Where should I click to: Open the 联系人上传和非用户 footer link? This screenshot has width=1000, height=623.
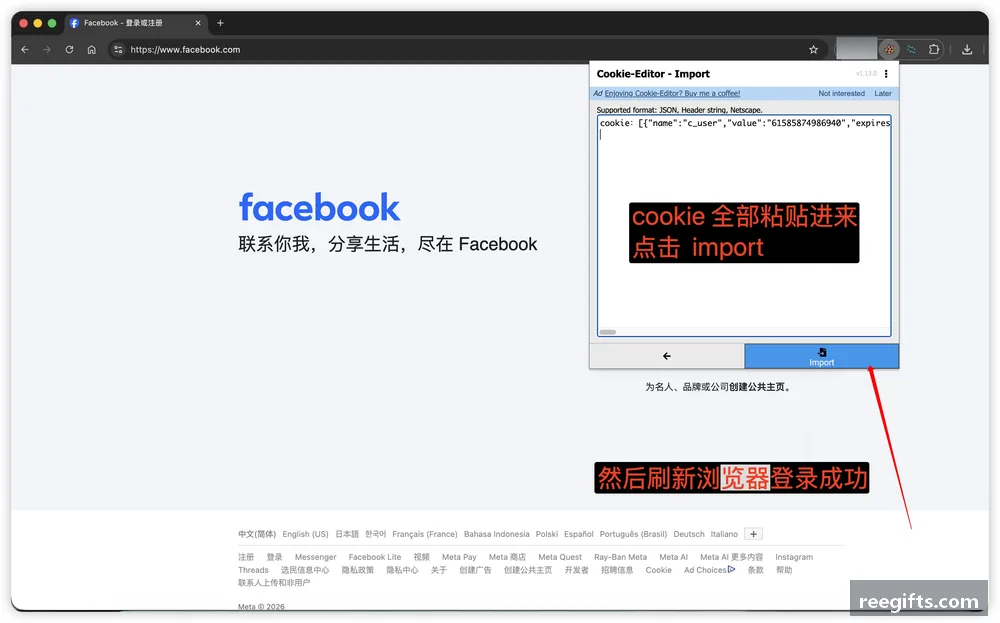click(x=274, y=583)
